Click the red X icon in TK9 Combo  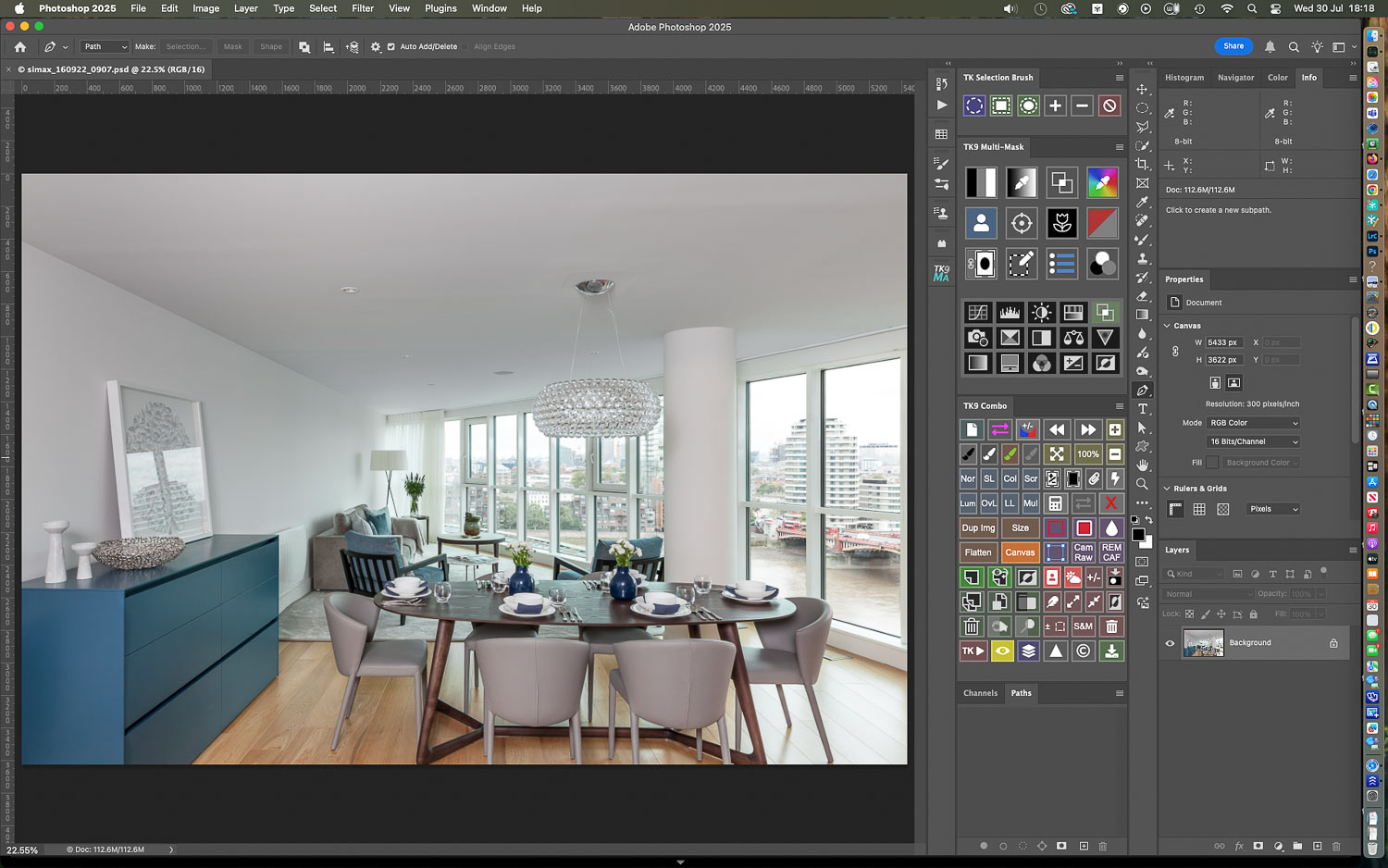coord(1111,503)
